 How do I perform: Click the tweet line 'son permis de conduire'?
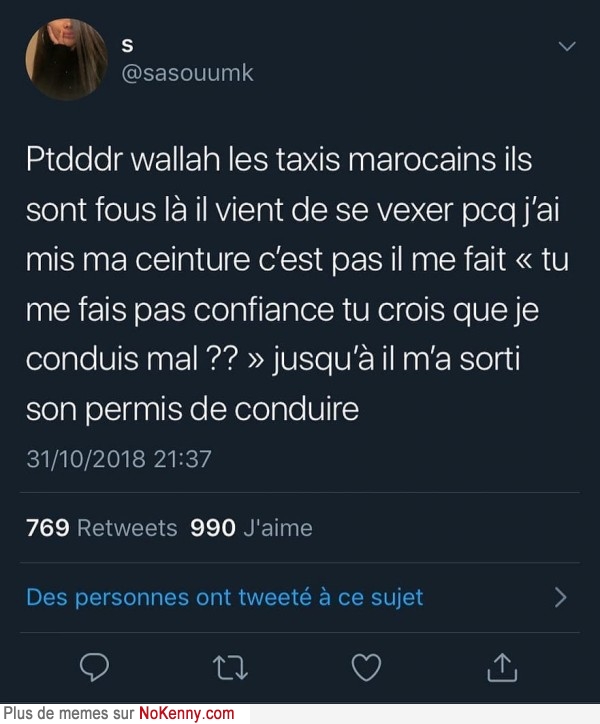point(192,409)
